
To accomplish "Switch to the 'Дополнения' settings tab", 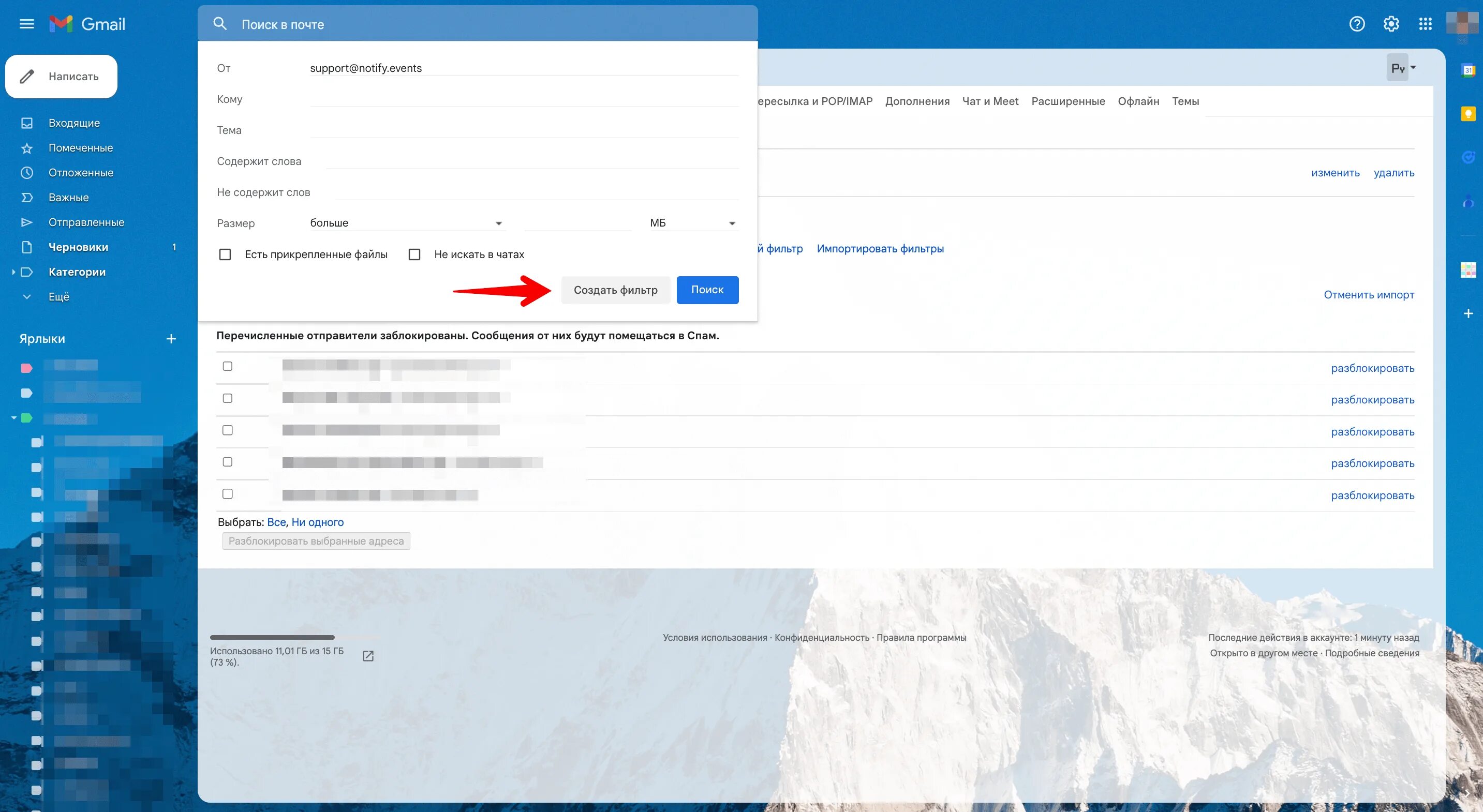I will (916, 101).
